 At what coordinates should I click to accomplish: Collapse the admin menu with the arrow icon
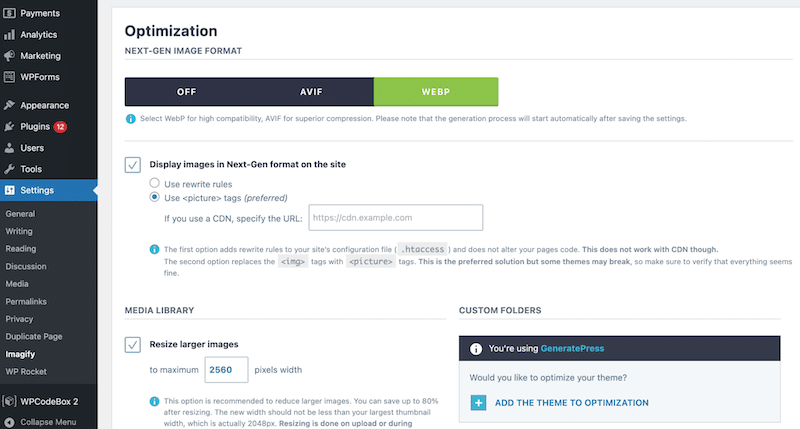[9, 422]
